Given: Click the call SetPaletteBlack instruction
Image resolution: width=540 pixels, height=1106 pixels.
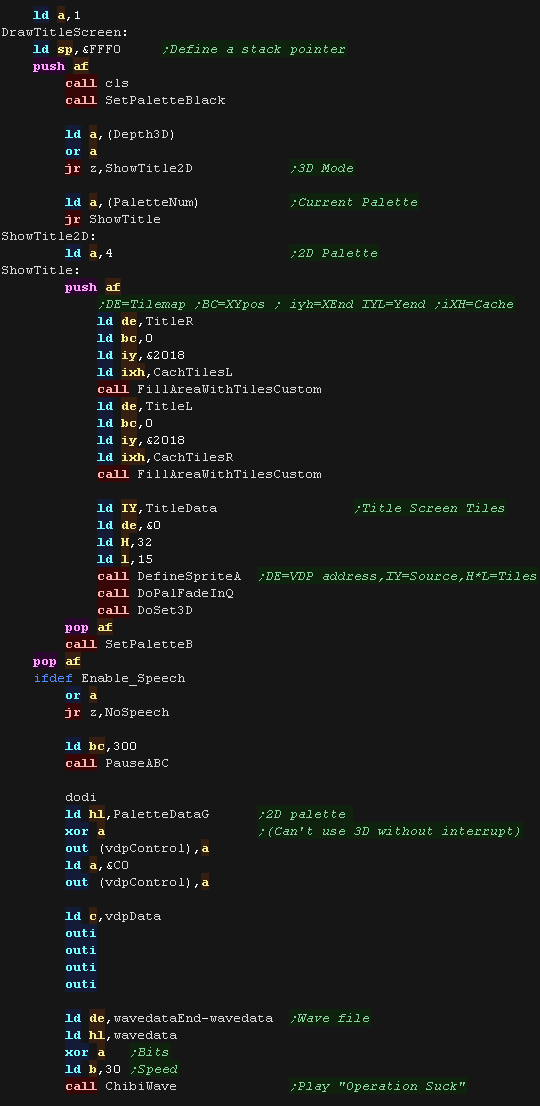Looking at the screenshot, I should point(145,100).
